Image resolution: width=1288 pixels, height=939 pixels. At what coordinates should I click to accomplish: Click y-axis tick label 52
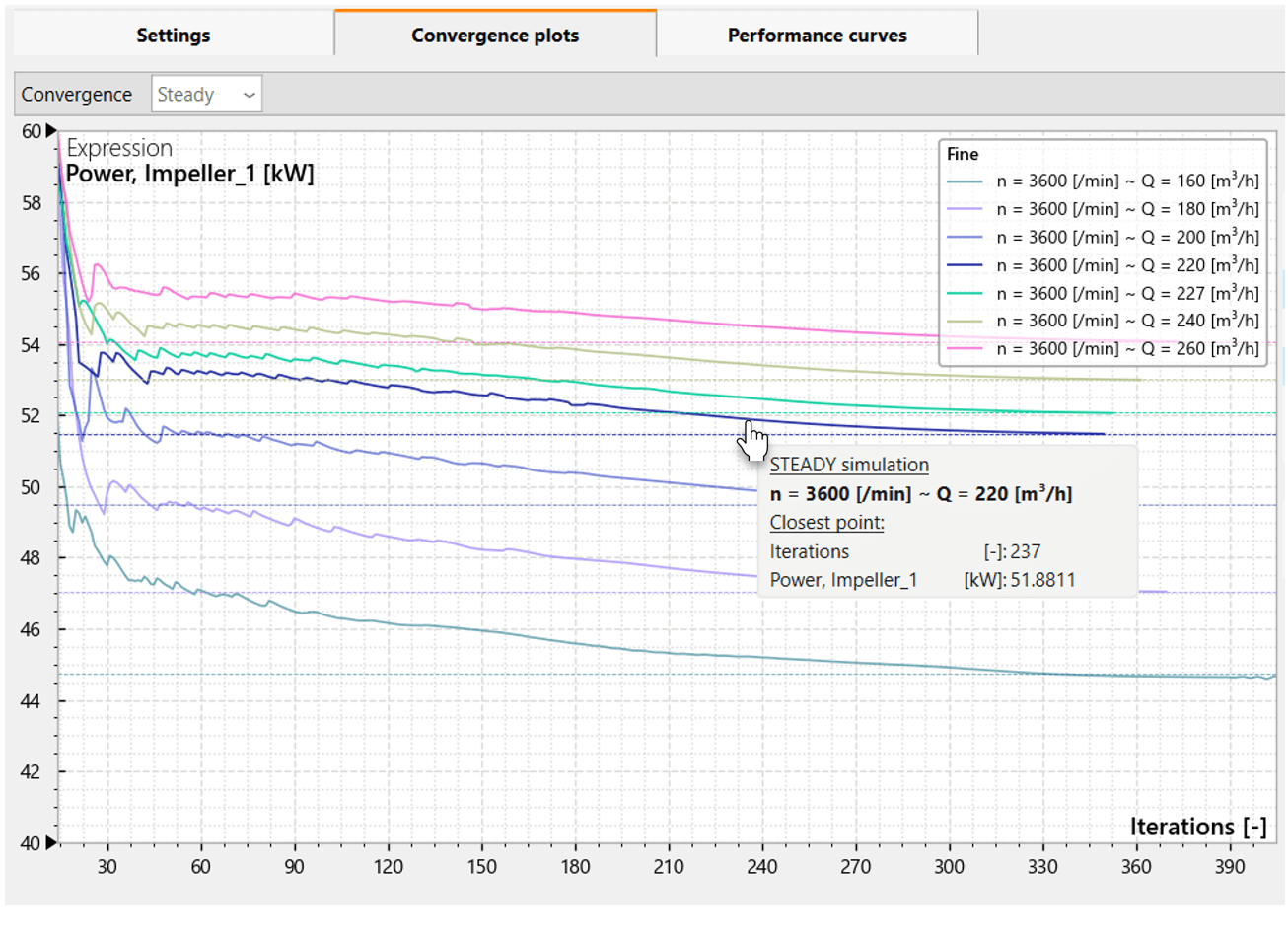point(33,415)
